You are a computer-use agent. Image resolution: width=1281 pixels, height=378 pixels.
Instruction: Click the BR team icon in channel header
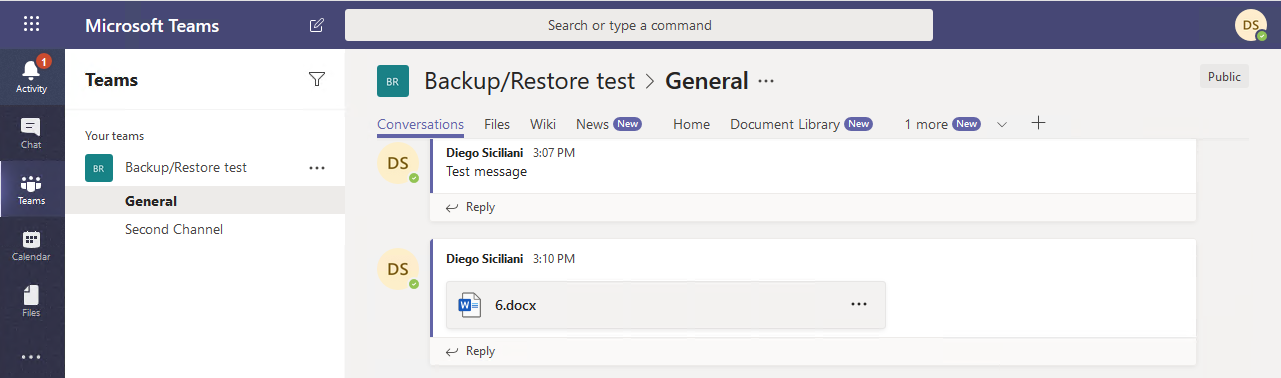tap(393, 81)
